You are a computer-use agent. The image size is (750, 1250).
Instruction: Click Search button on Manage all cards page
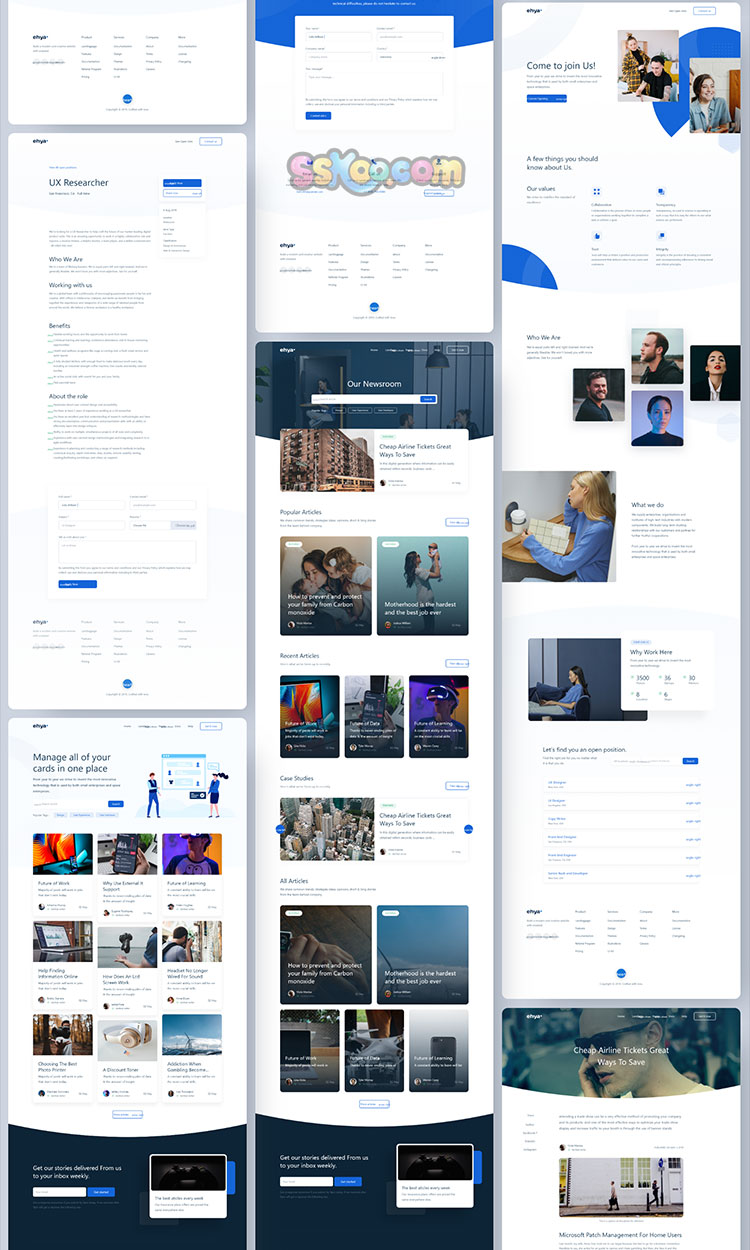pos(116,804)
